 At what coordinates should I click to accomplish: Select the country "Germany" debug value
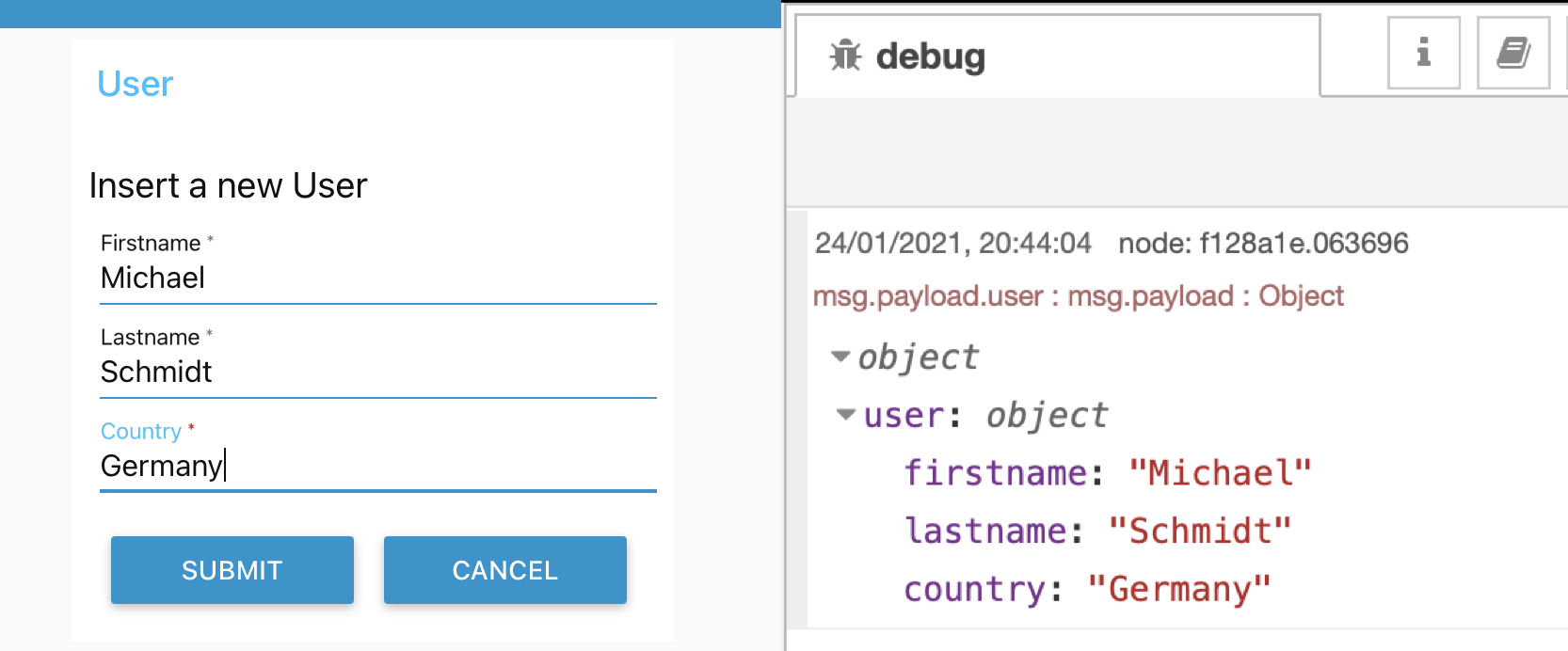point(1179,589)
